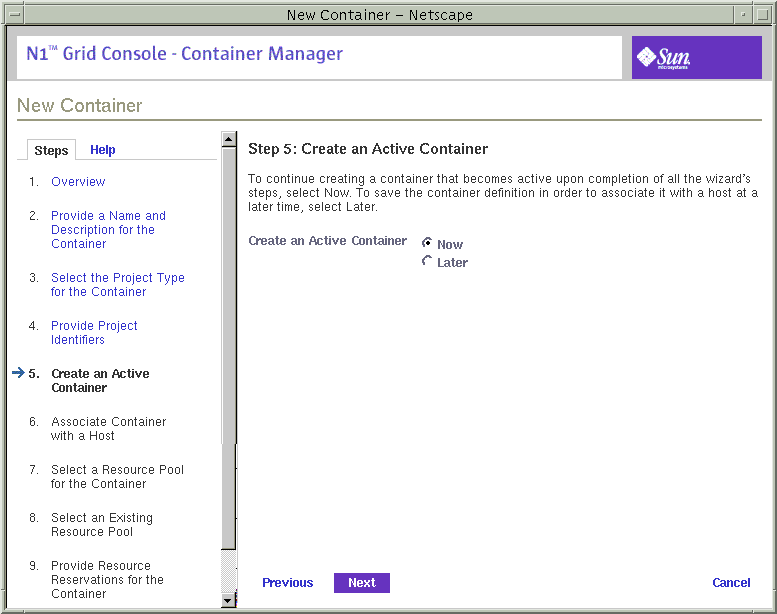Click the steps pane scroll up arrow

(228, 139)
